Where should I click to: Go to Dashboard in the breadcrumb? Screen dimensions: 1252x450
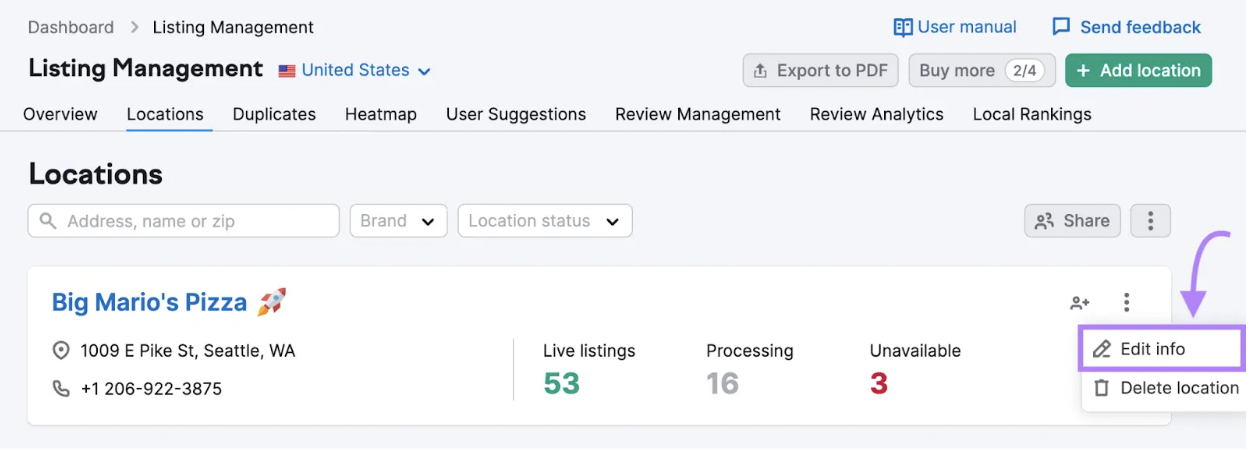[x=71, y=27]
